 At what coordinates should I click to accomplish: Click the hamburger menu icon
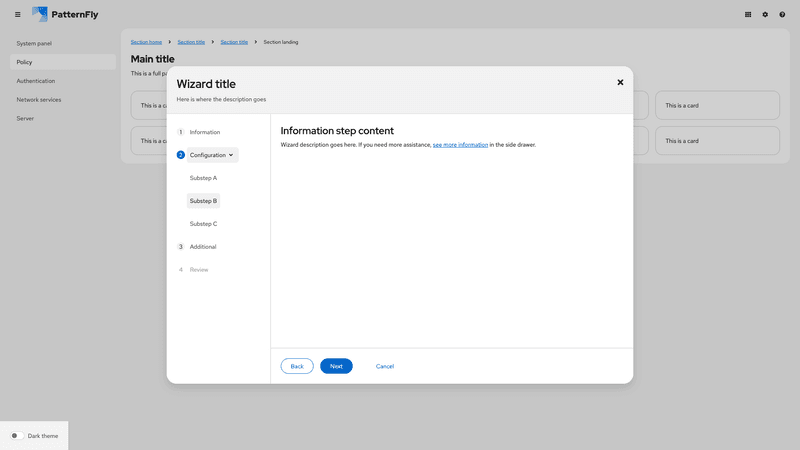point(17,14)
